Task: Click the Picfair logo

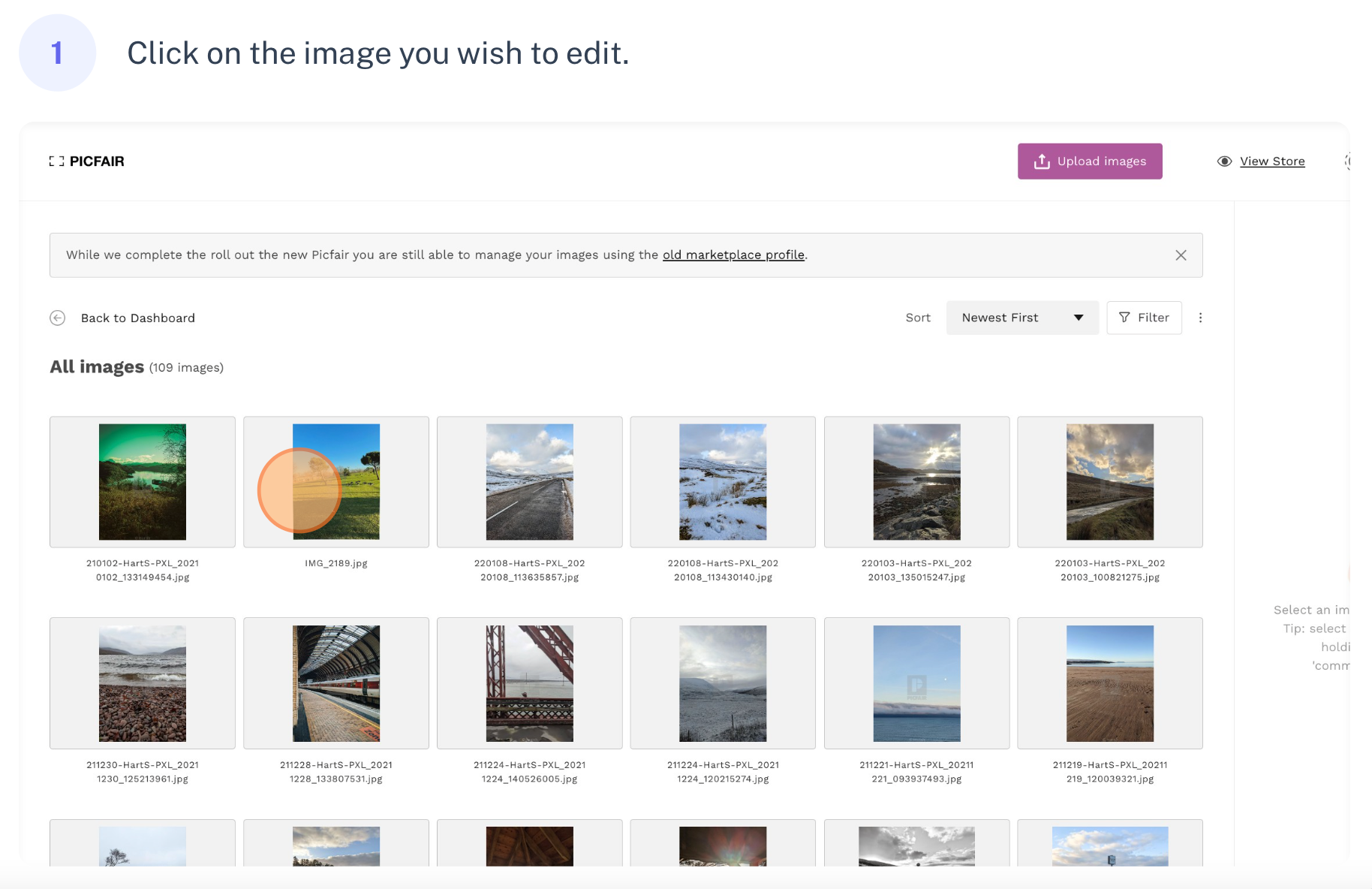Action: coord(87,161)
